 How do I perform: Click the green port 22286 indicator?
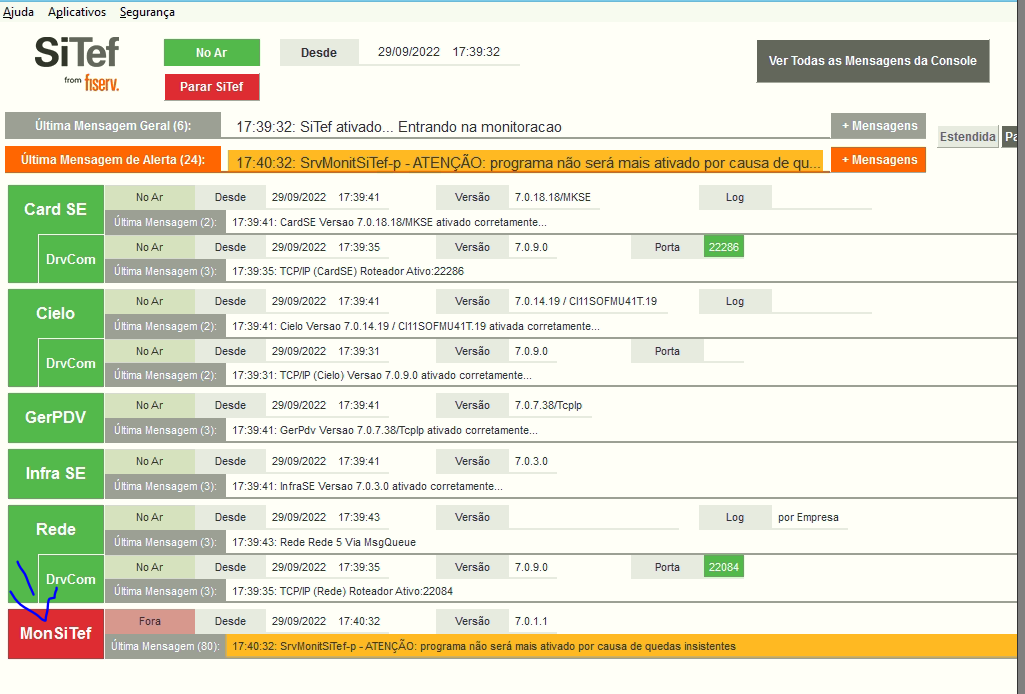(724, 247)
